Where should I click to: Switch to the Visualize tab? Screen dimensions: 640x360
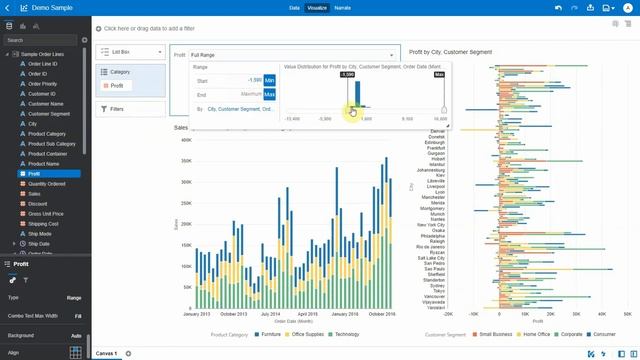[317, 8]
